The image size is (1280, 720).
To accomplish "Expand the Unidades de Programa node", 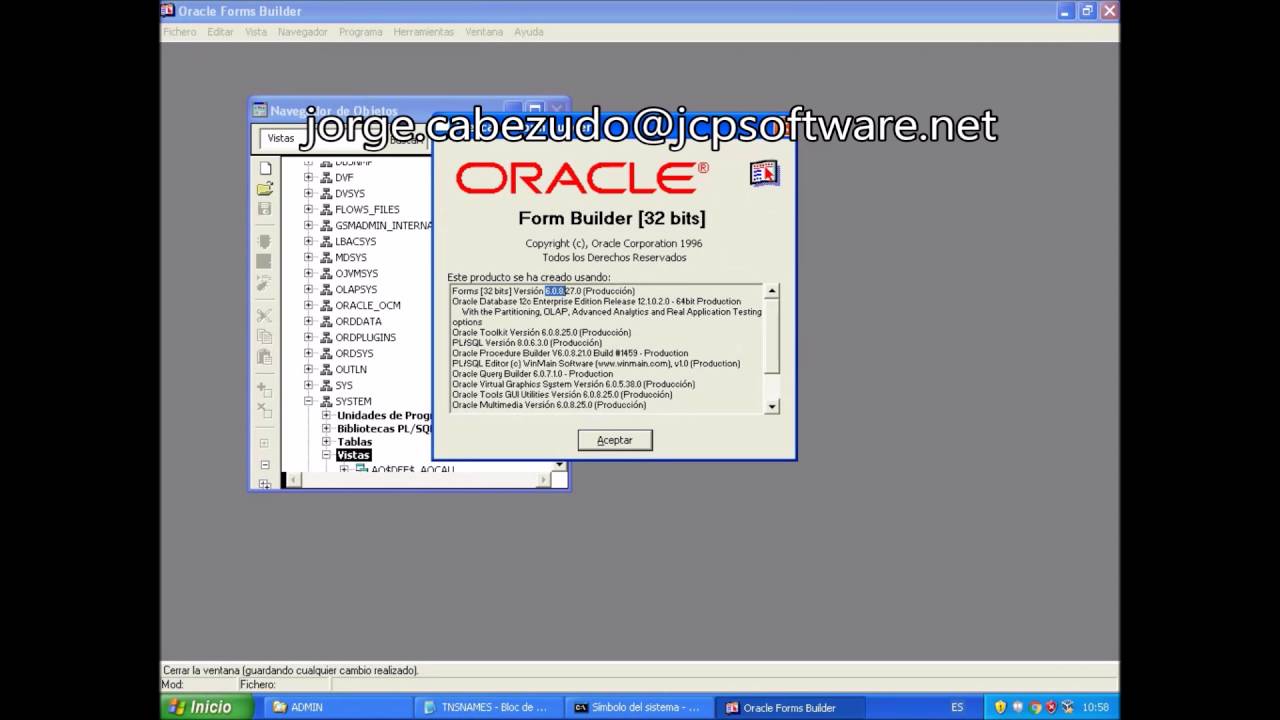I will point(326,415).
